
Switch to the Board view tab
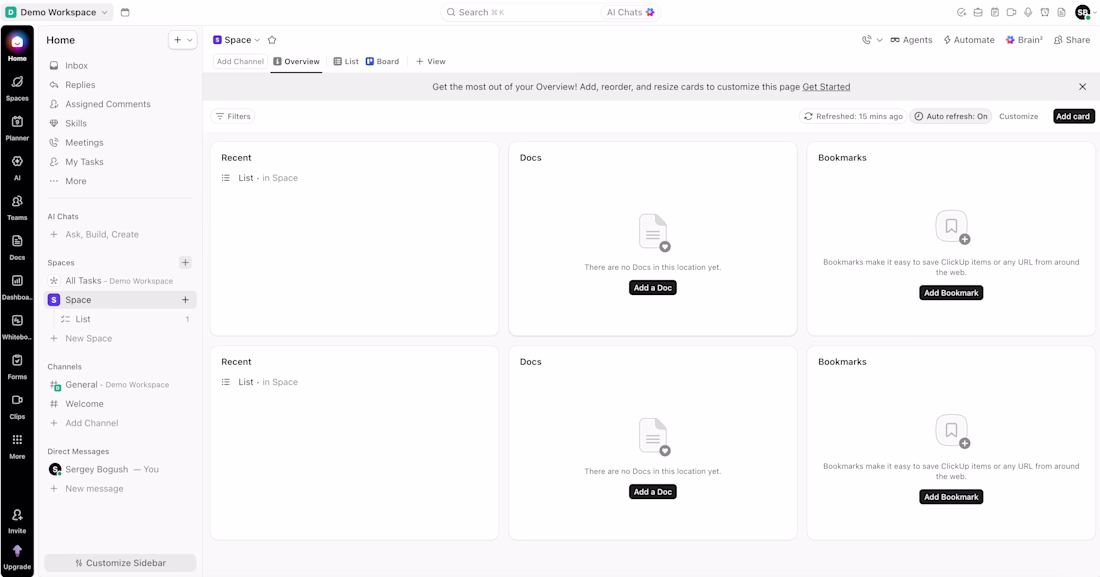pos(382,62)
